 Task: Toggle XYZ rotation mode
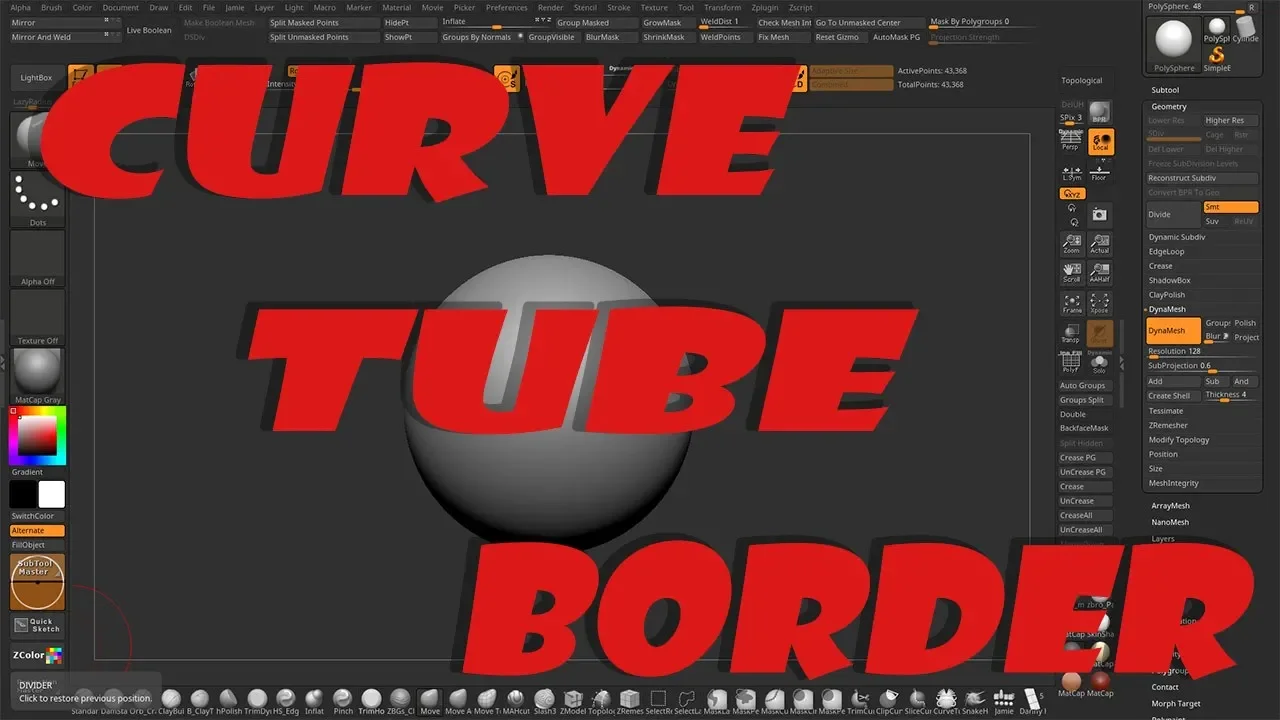1072,194
